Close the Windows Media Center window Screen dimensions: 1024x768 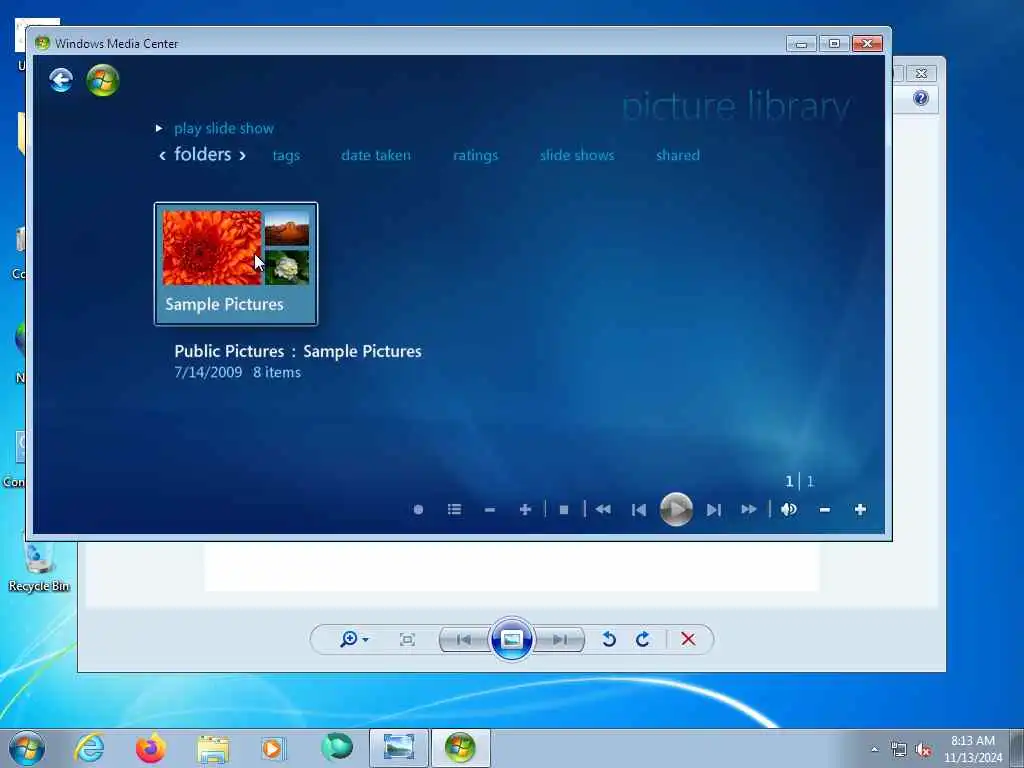tap(867, 44)
